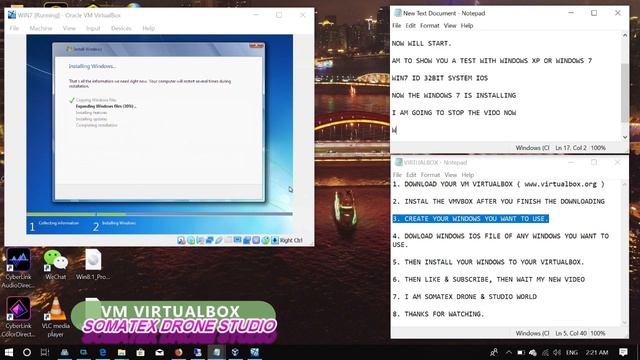
Task: Open Edit menu in VIRTUALBOX Notepad window
Action: pos(411,175)
